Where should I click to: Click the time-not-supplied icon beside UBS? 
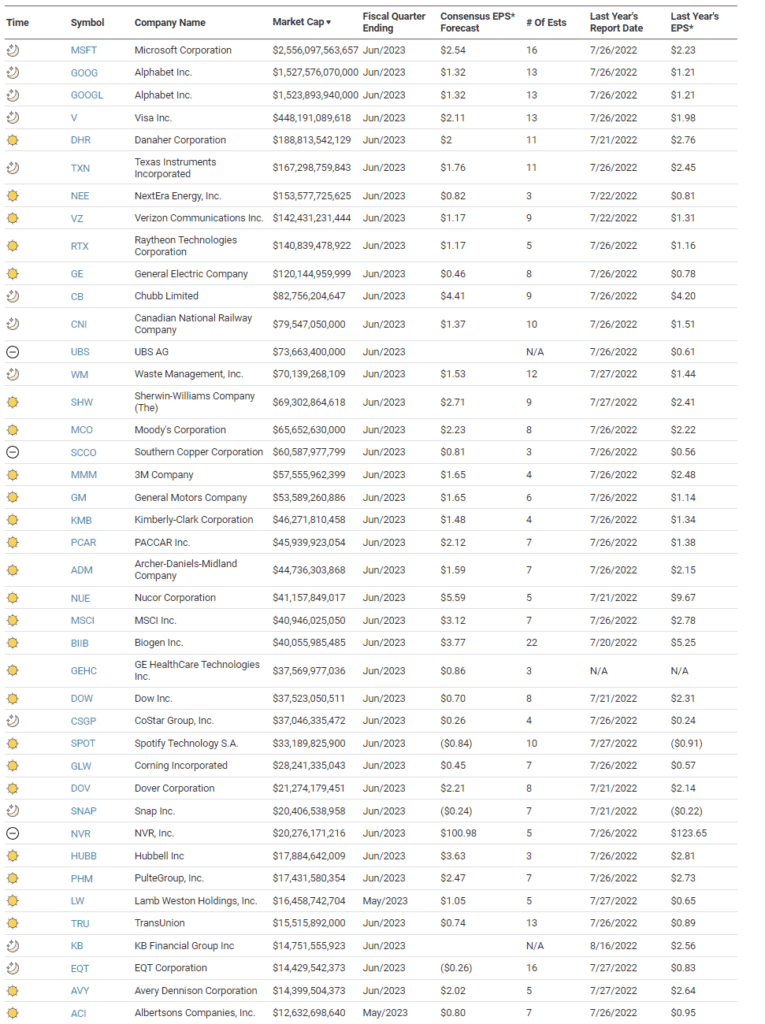click(x=12, y=352)
